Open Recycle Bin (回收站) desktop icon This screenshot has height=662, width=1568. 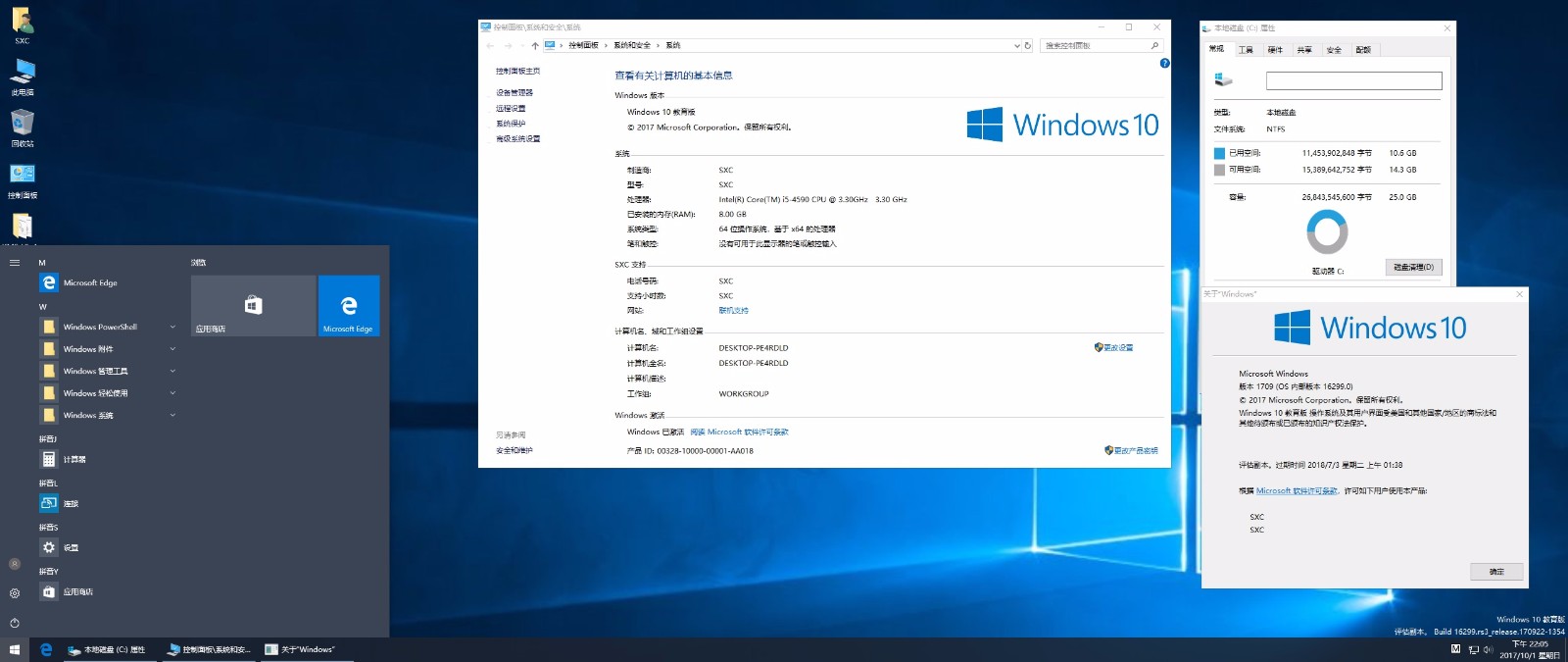[x=22, y=128]
